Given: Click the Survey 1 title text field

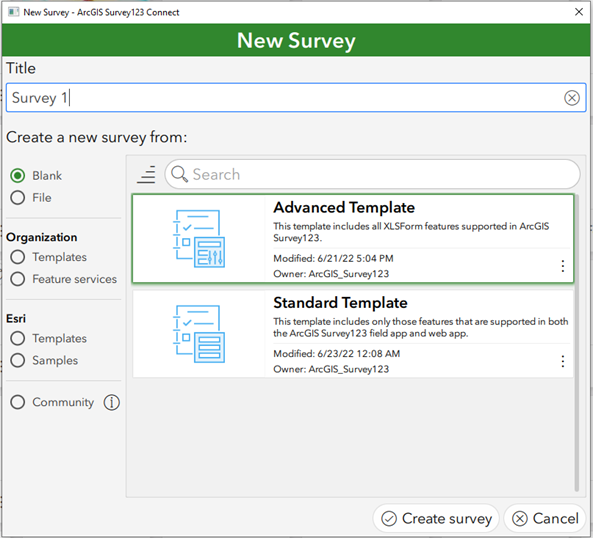Looking at the screenshot, I should [x=296, y=98].
